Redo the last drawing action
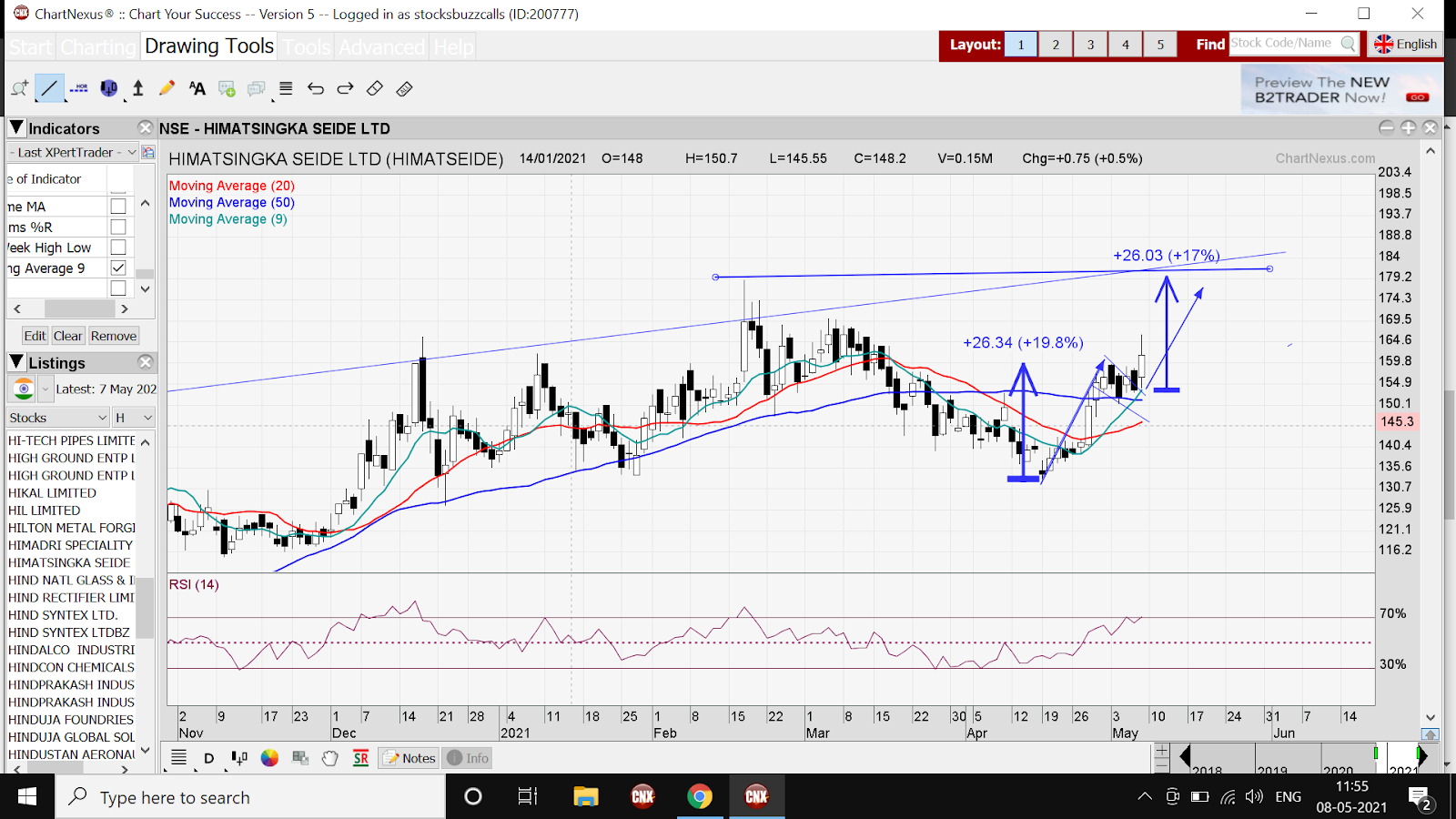Screen dimensions: 1456x819 click(345, 88)
